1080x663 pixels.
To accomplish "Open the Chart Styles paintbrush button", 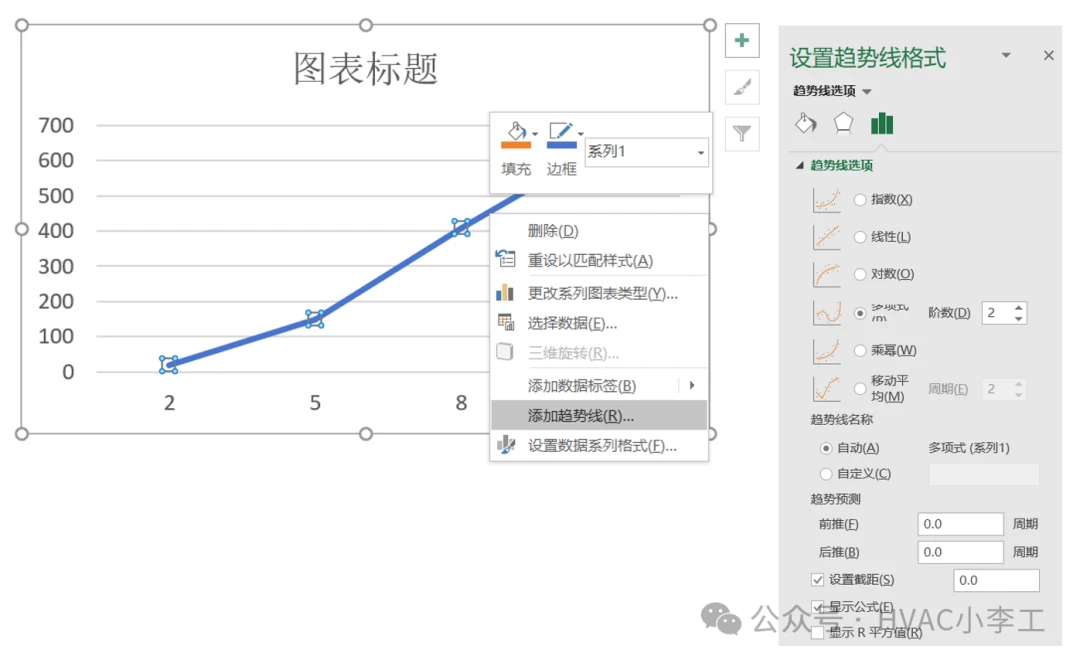I will 742,87.
